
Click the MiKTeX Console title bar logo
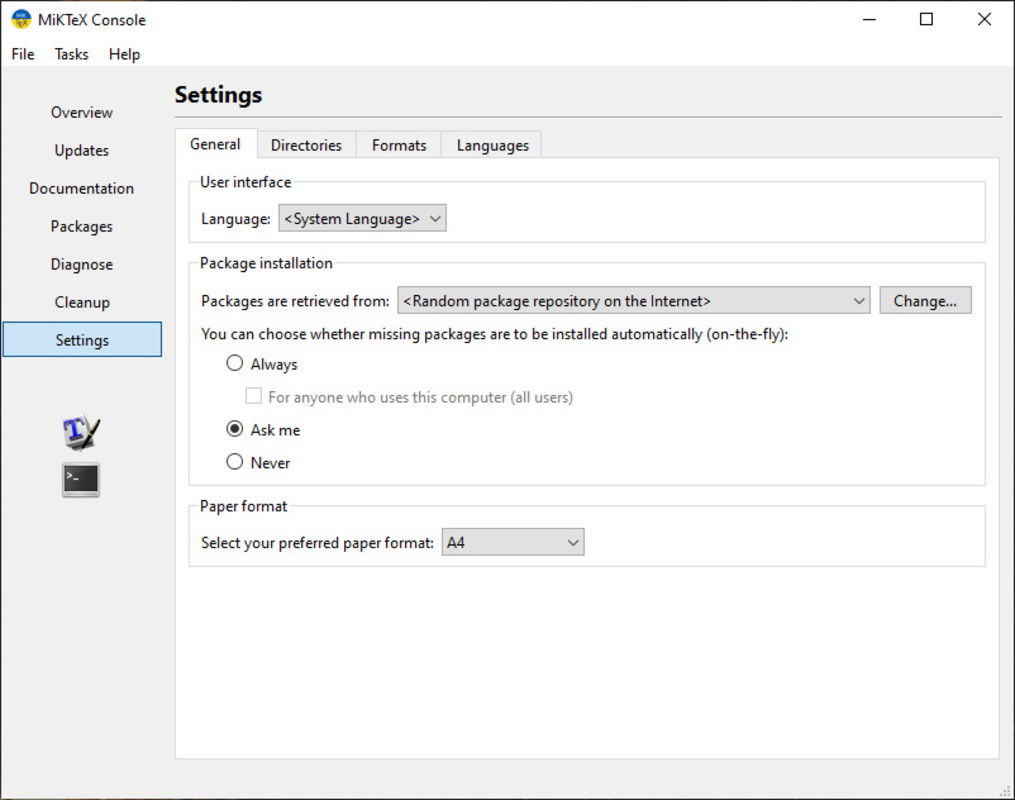point(21,19)
